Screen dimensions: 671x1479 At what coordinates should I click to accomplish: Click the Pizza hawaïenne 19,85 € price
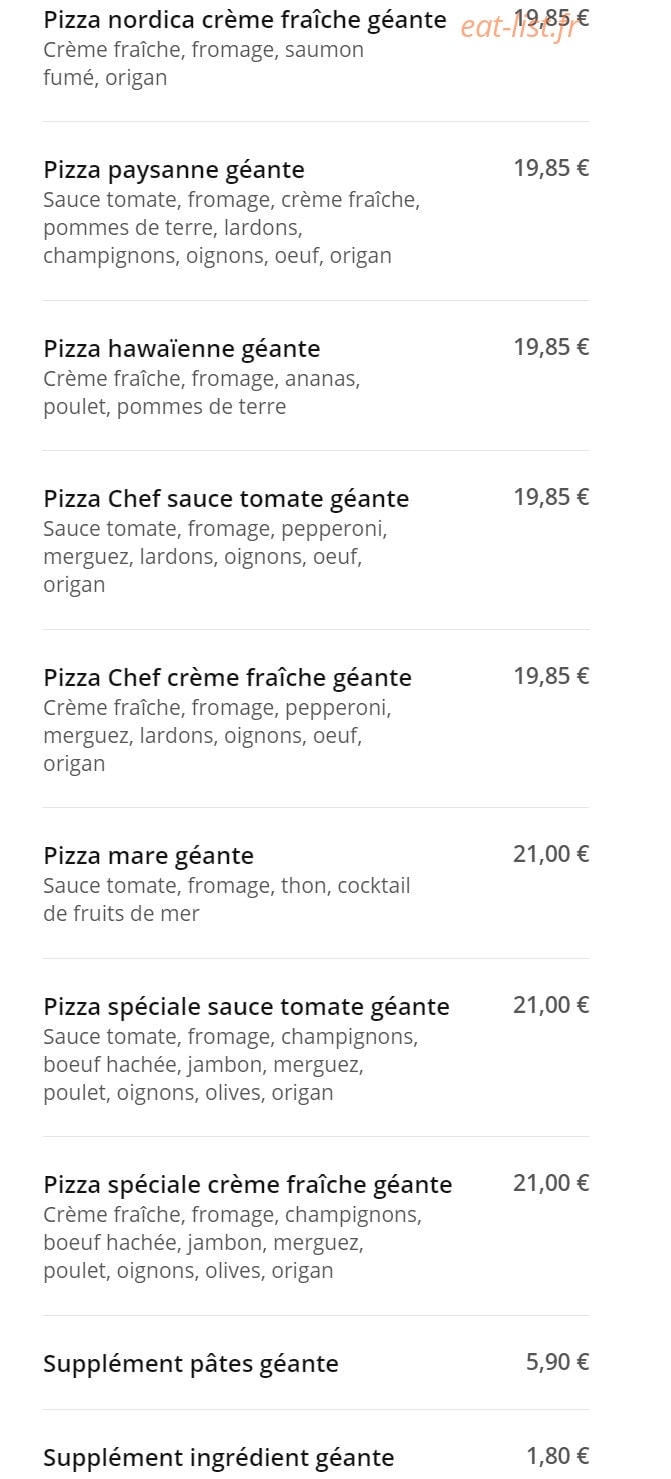pos(551,346)
